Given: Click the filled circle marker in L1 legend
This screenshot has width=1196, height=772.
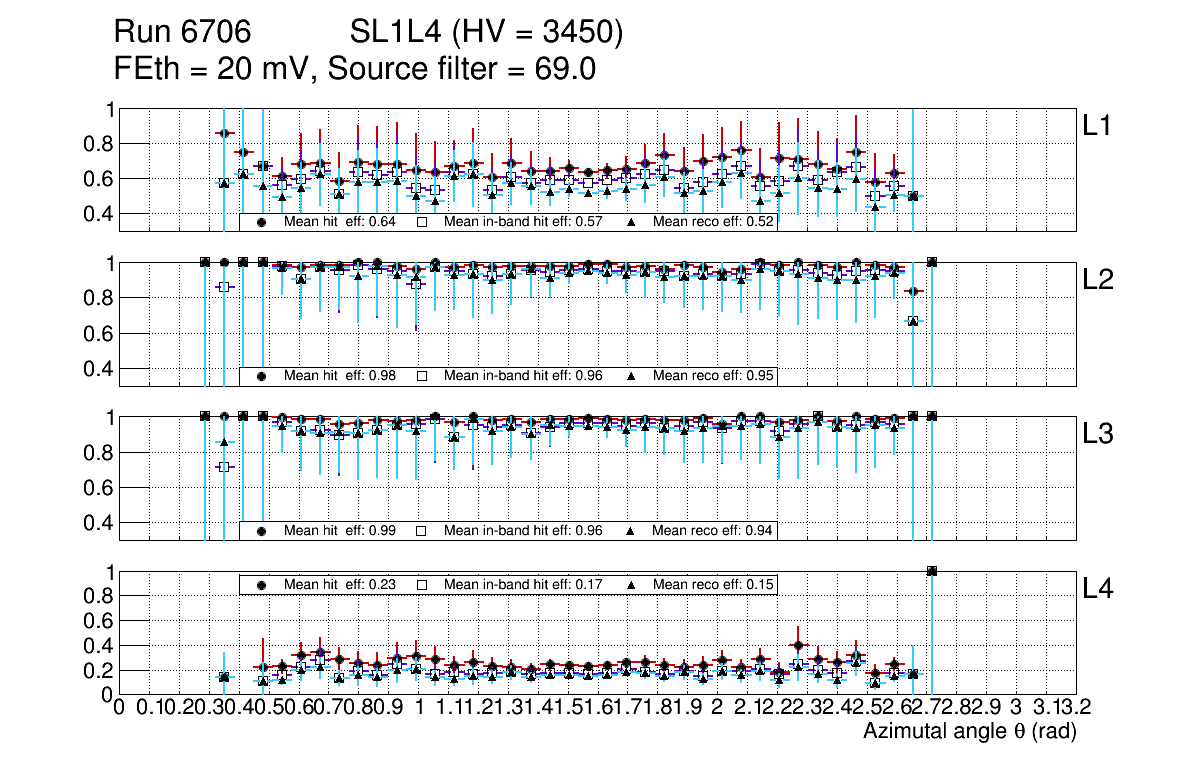Looking at the screenshot, I should [261, 222].
